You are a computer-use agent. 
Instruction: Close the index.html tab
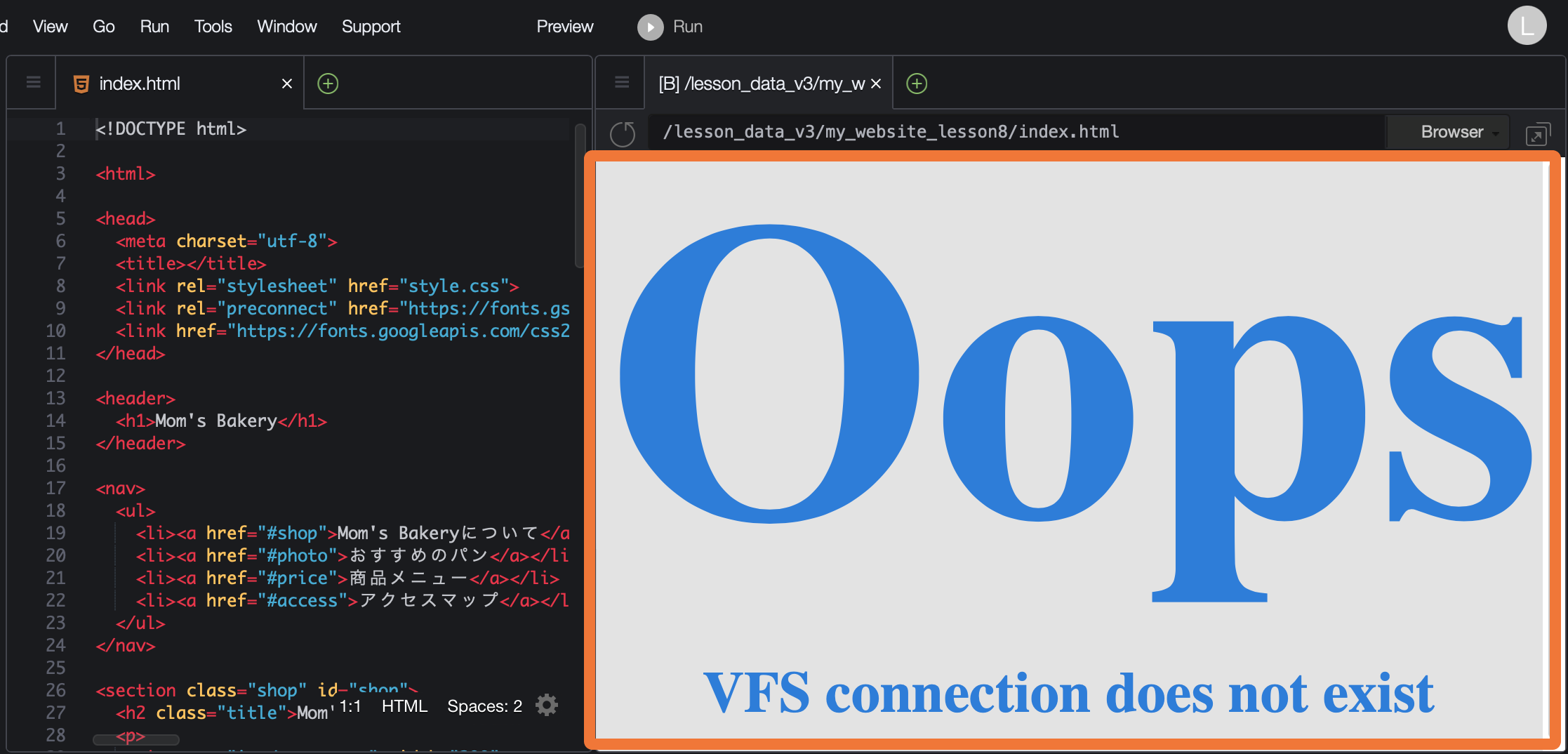tap(286, 84)
